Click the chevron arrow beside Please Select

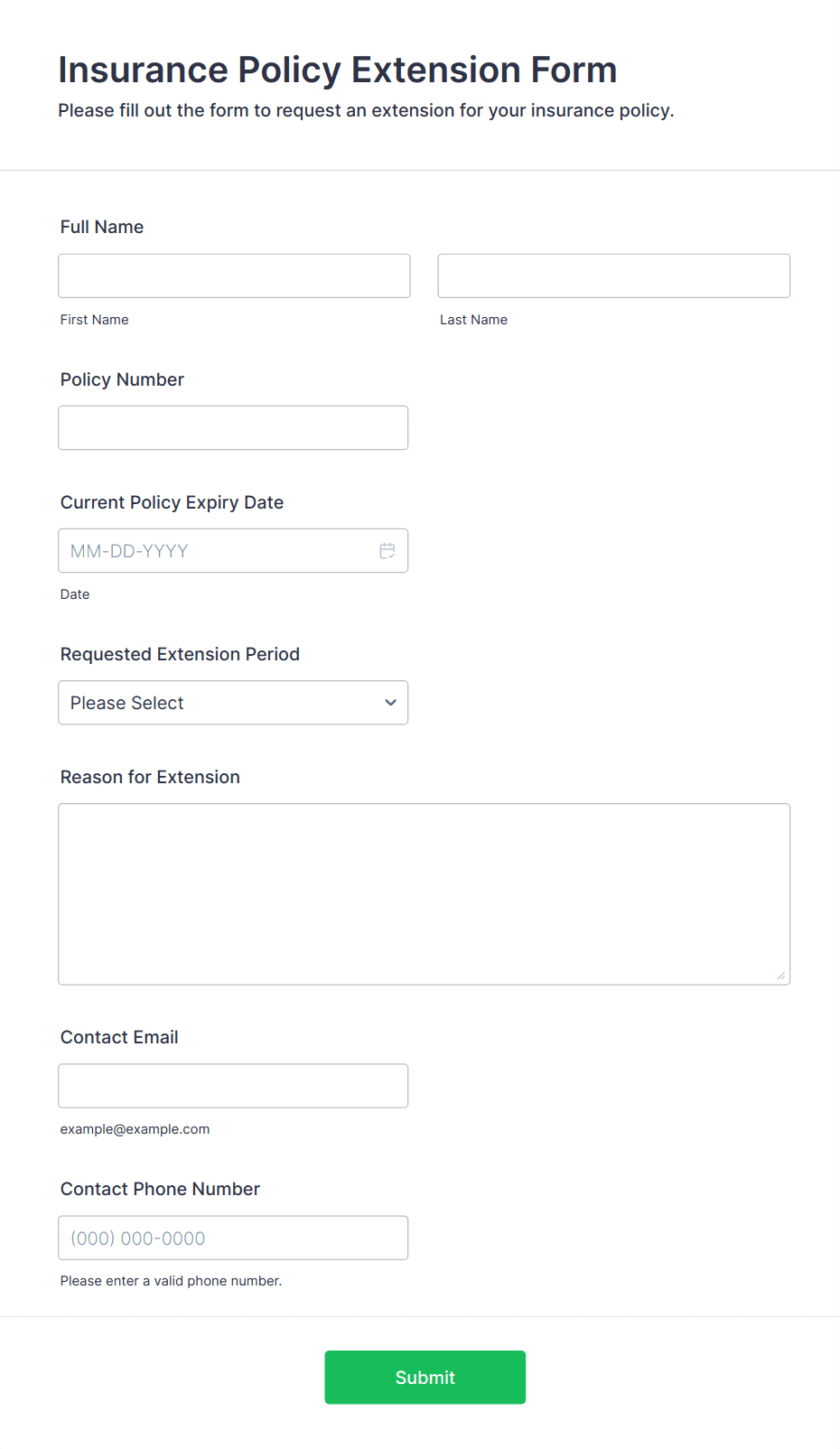click(390, 703)
